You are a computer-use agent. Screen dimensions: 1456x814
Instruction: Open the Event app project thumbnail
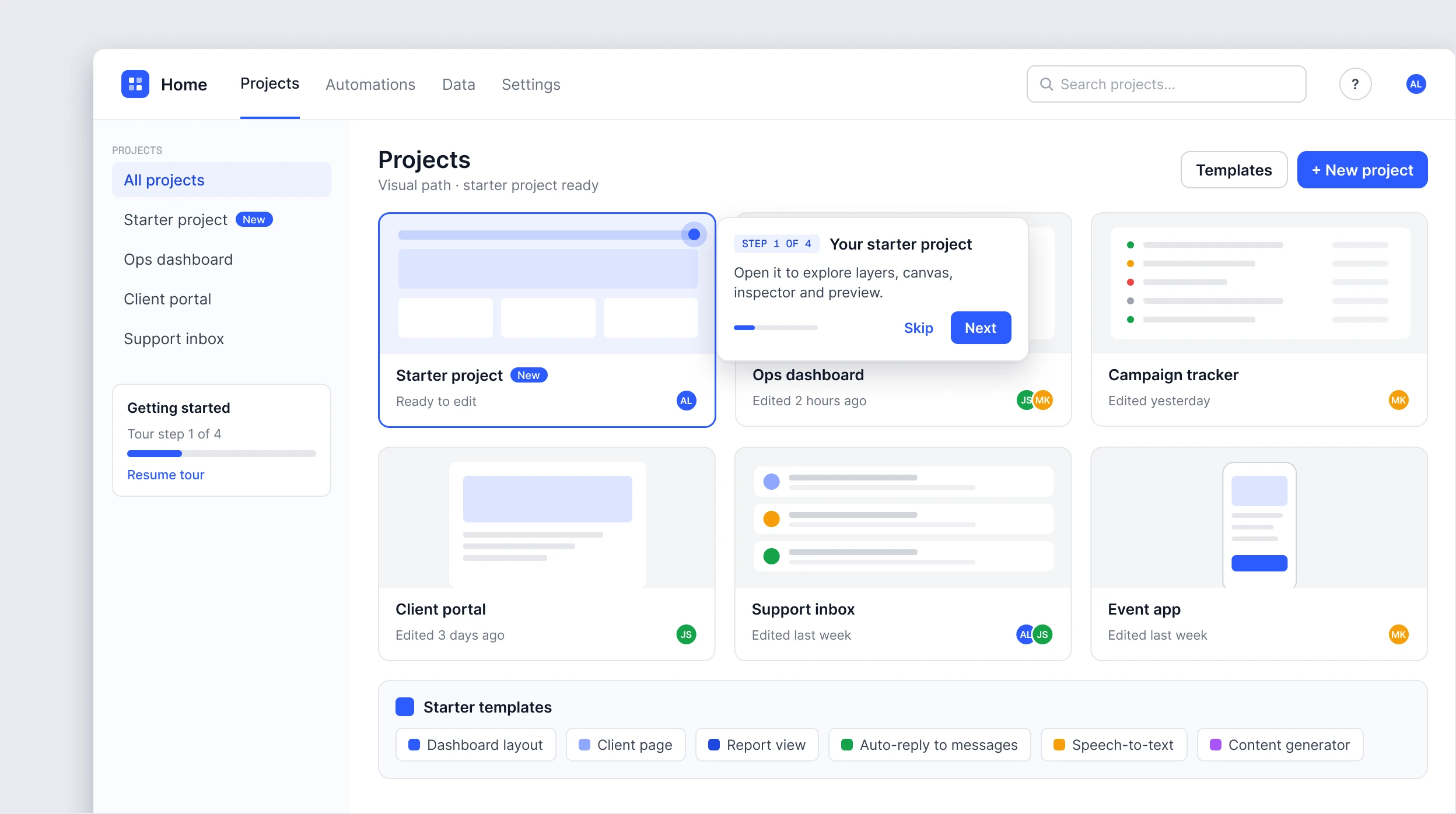pyautogui.click(x=1259, y=518)
